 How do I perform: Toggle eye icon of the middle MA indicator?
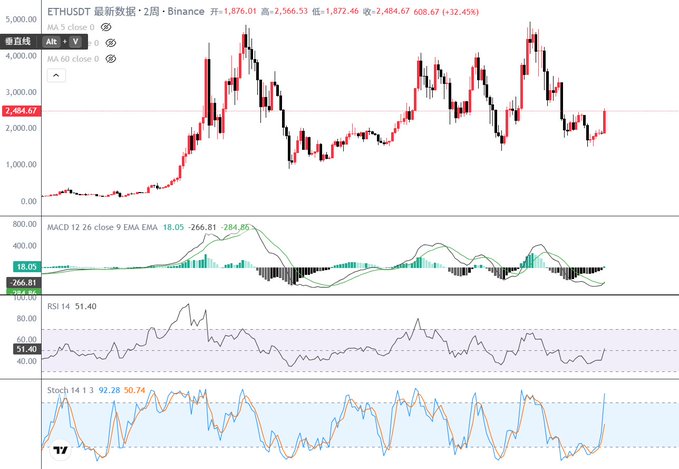click(111, 43)
